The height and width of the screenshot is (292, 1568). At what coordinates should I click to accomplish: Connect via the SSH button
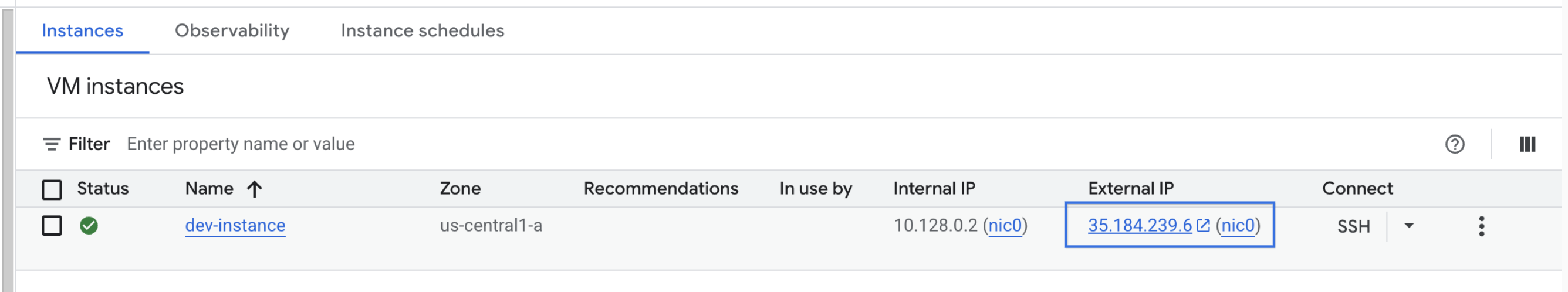(x=1353, y=226)
